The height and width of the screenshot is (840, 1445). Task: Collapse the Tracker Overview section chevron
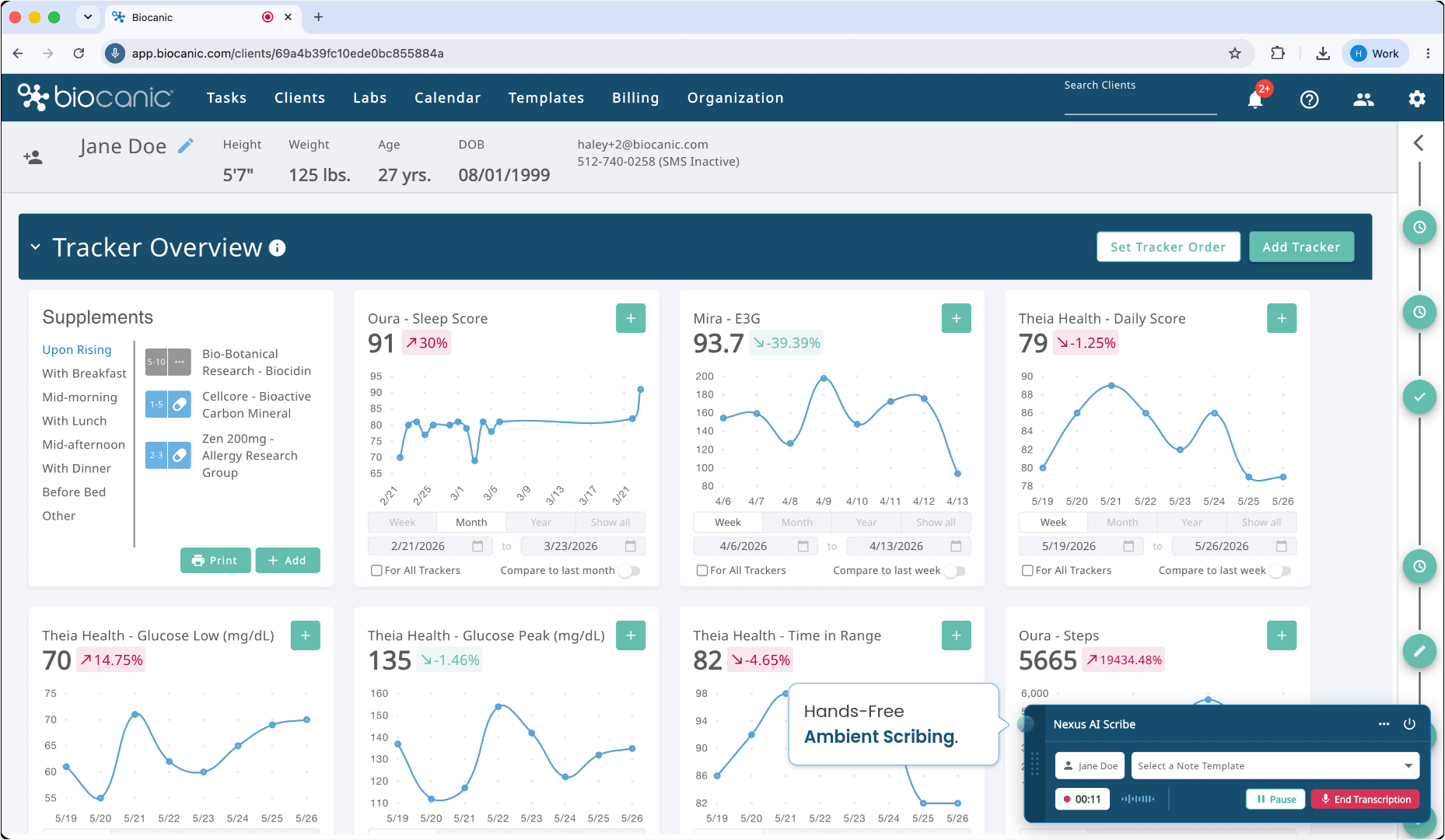point(35,247)
